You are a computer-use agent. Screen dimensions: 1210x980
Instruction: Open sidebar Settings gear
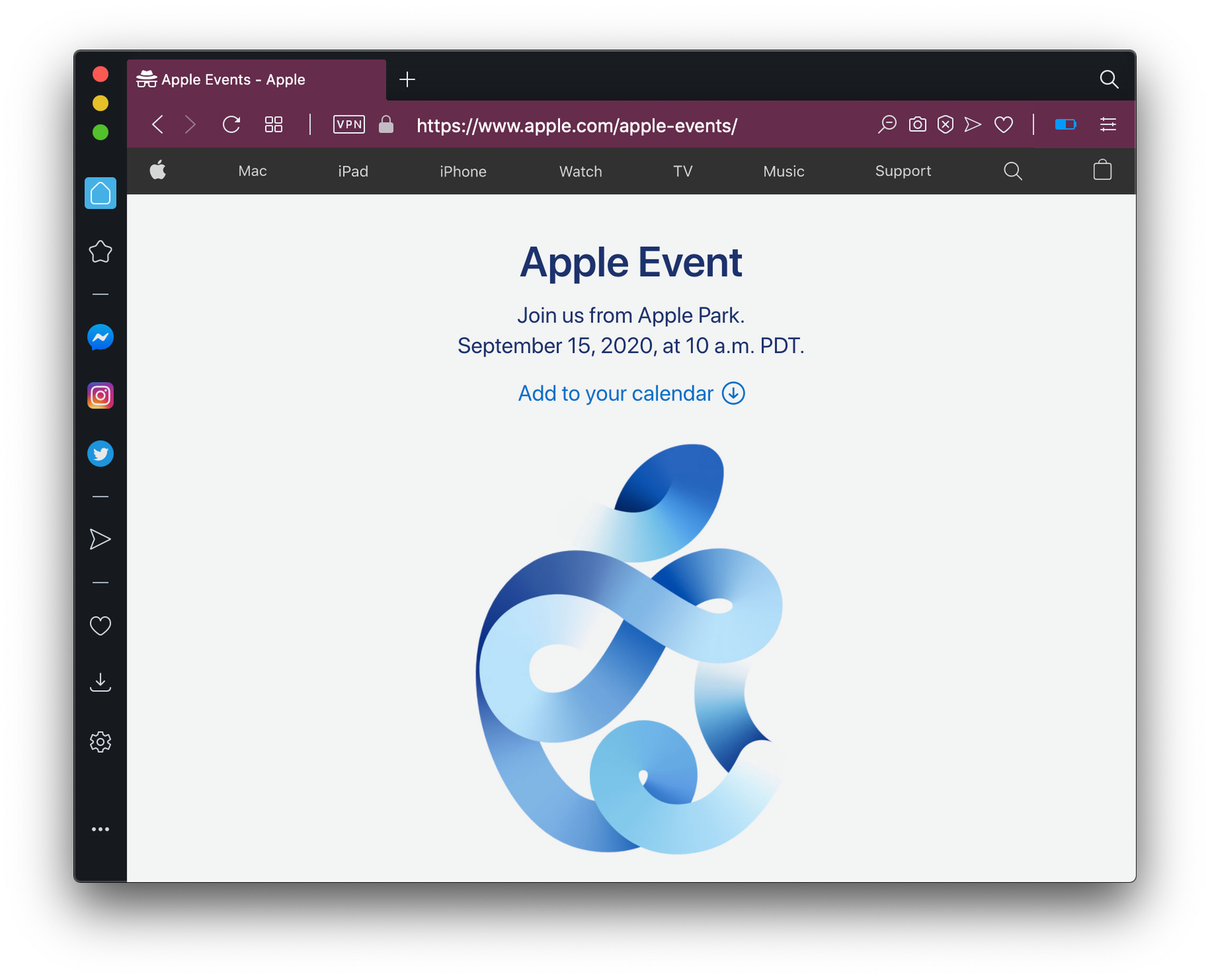(x=101, y=742)
